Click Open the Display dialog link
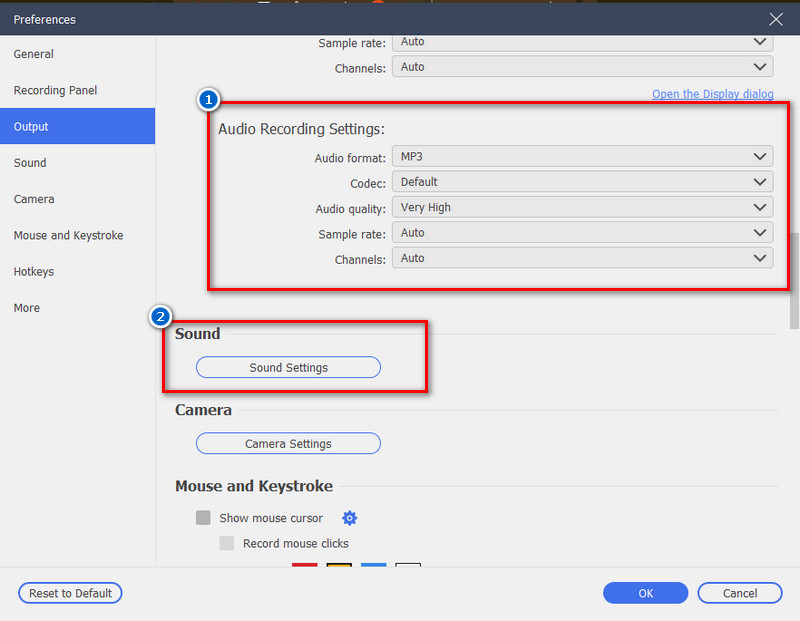 click(x=712, y=94)
